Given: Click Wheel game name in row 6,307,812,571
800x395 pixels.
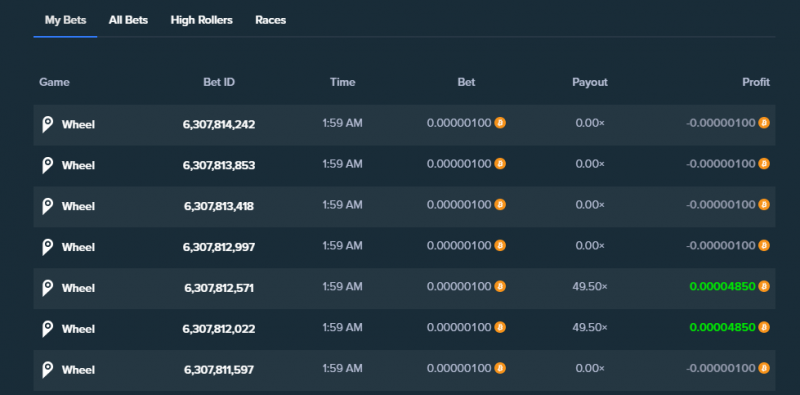Looking at the screenshot, I should 79,288.
